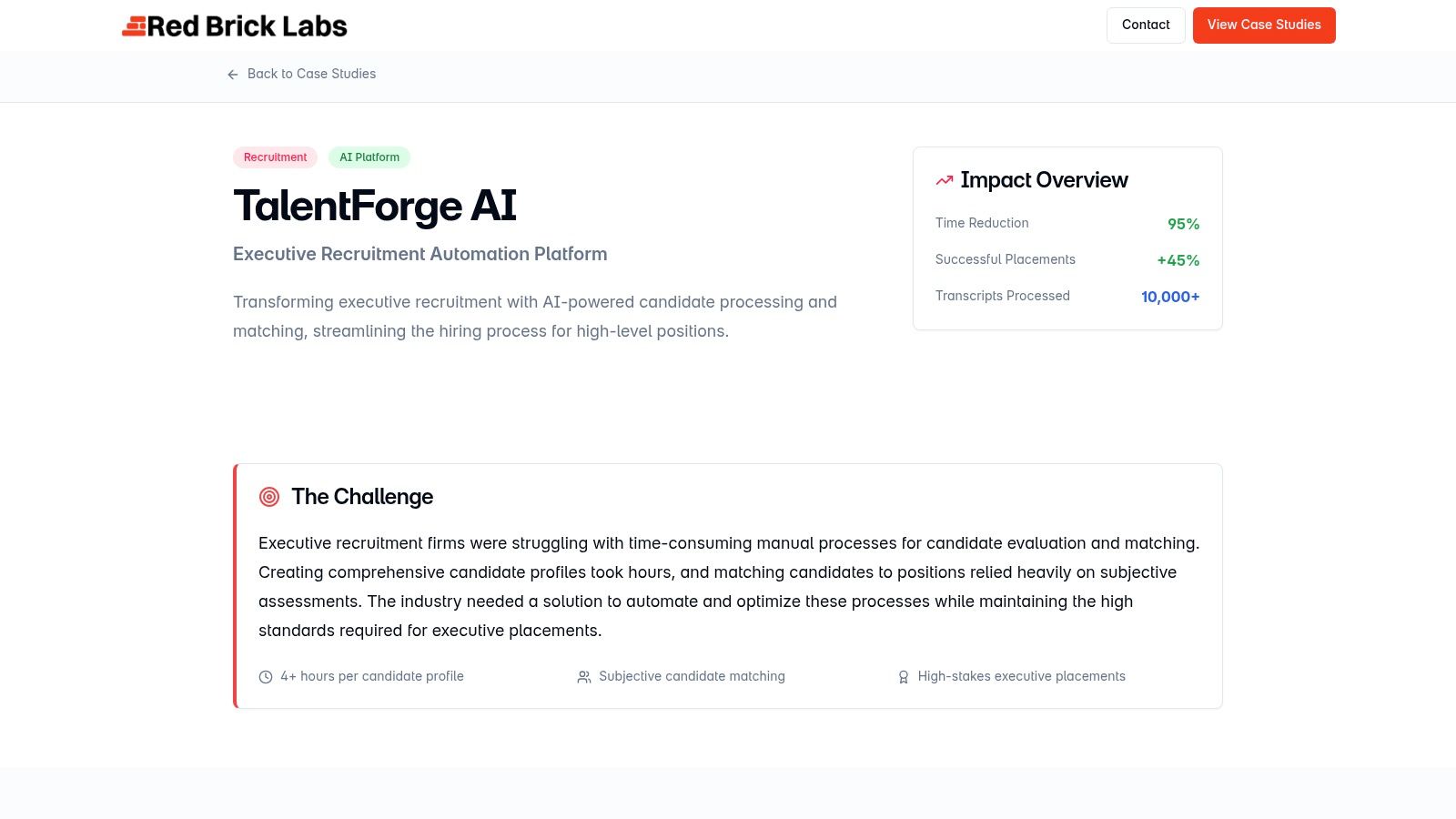Click the TalentForge AI heading

pyautogui.click(x=374, y=206)
